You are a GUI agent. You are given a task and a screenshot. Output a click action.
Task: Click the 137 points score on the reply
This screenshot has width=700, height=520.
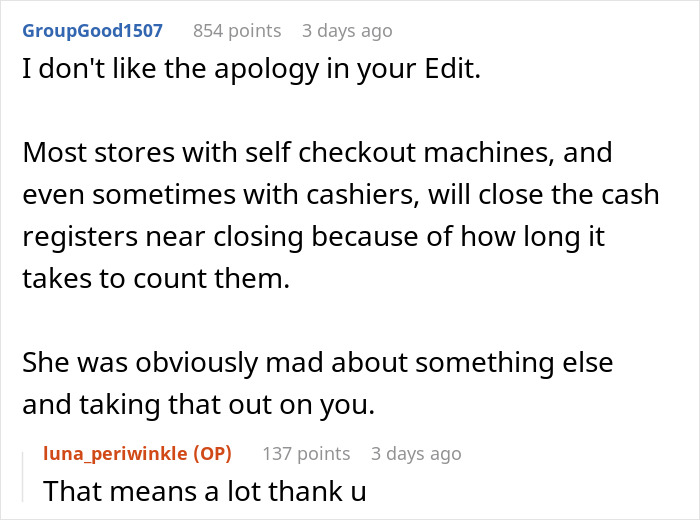pyautogui.click(x=306, y=453)
